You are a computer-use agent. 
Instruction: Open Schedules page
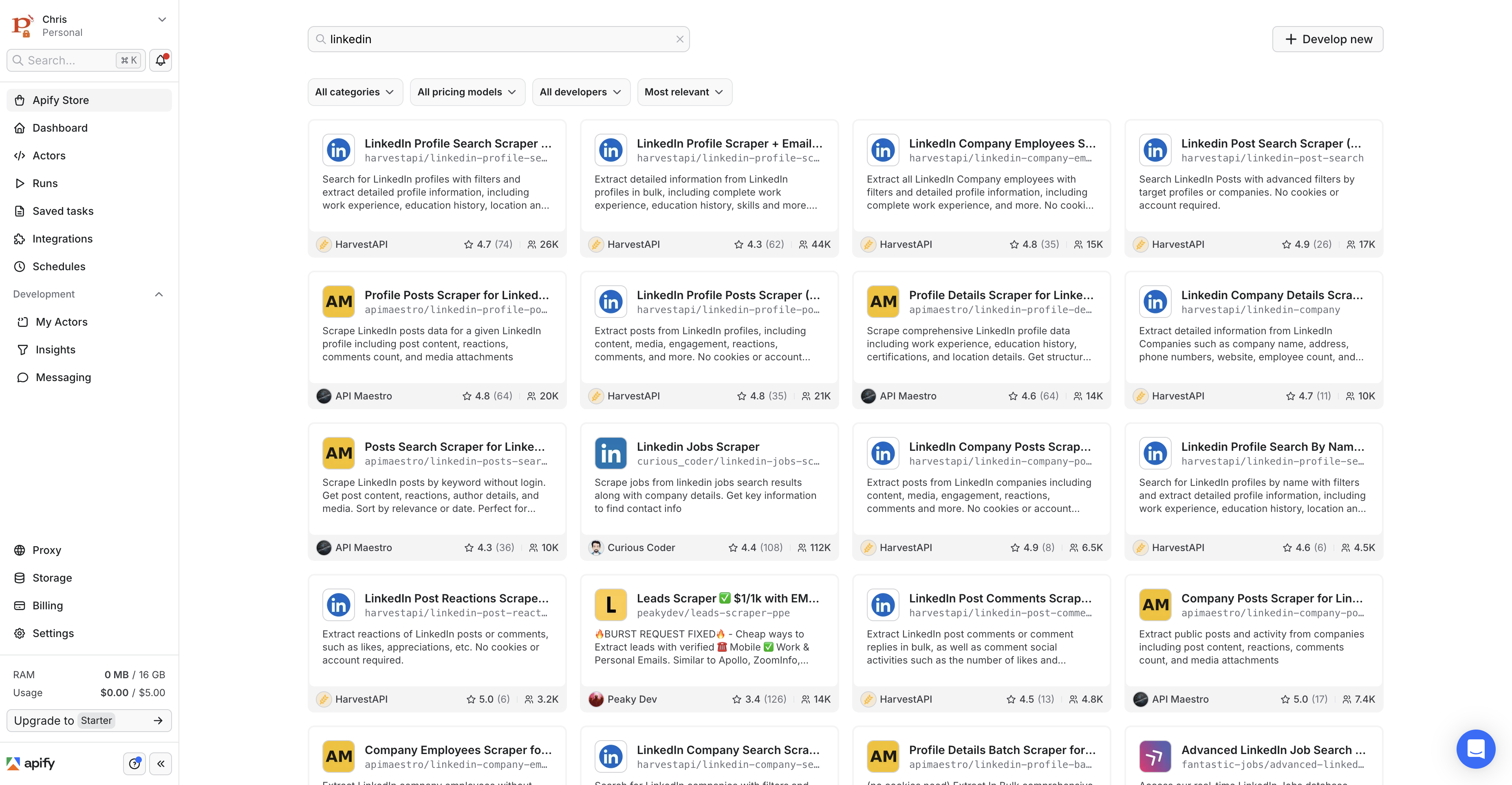click(x=89, y=267)
